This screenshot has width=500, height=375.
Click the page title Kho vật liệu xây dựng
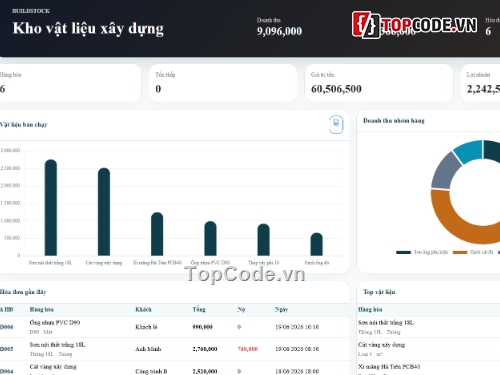88,29
